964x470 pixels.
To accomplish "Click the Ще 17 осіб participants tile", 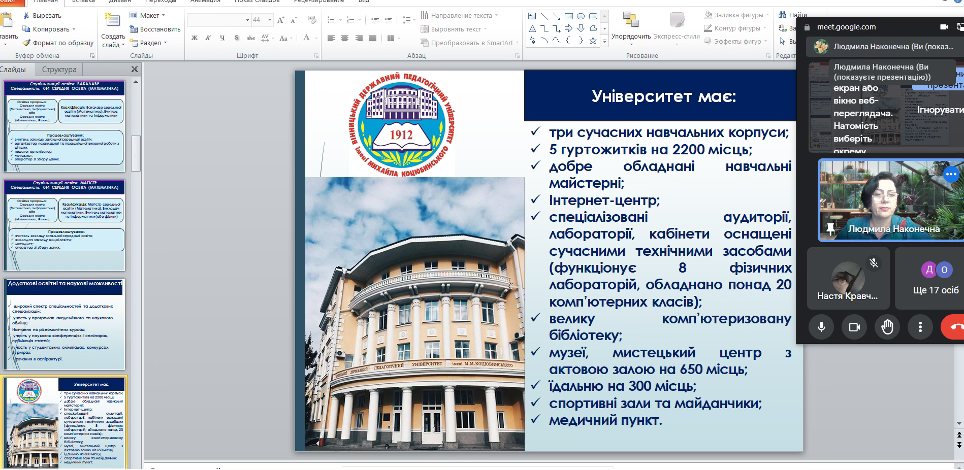I will pos(930,278).
